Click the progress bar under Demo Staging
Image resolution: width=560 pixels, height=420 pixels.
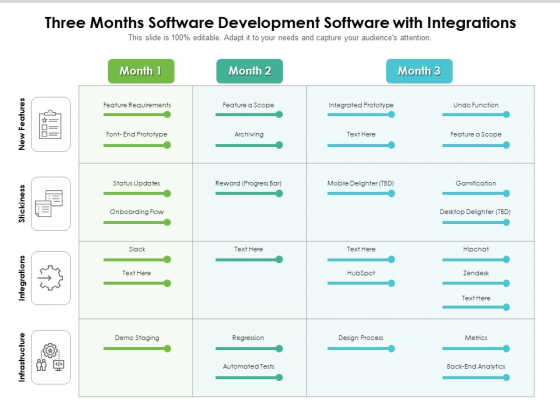click(x=137, y=349)
